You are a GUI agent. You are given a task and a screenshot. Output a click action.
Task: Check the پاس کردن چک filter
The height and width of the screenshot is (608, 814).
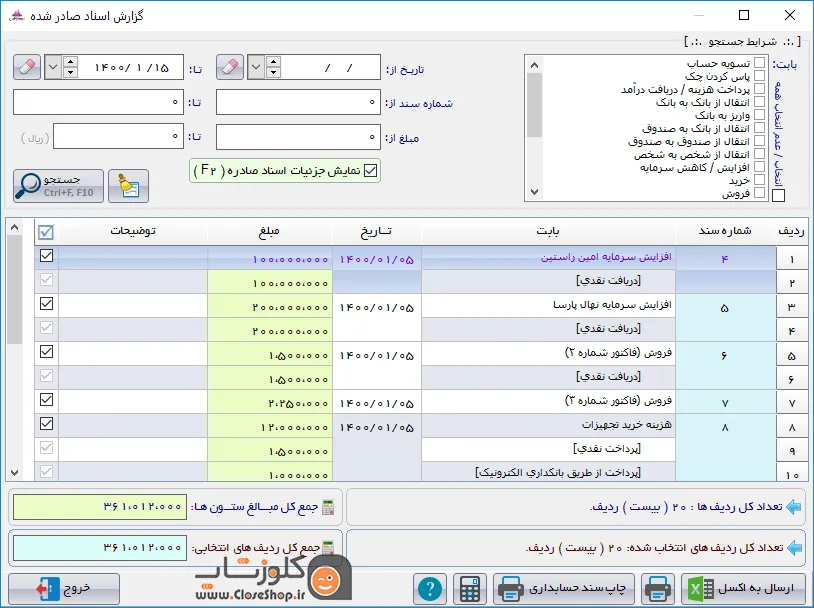click(759, 76)
